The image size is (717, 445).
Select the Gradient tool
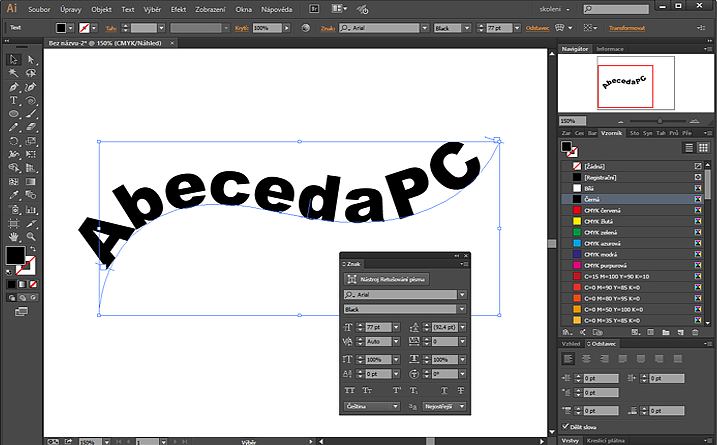click(31, 182)
